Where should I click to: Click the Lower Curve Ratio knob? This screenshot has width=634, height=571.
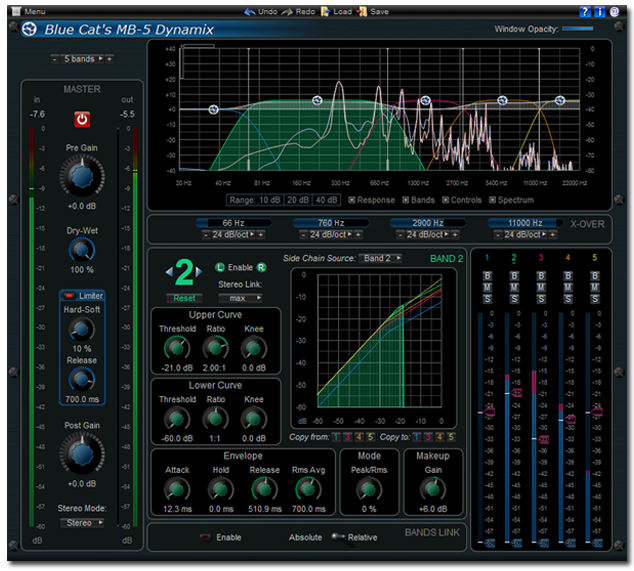(x=216, y=419)
